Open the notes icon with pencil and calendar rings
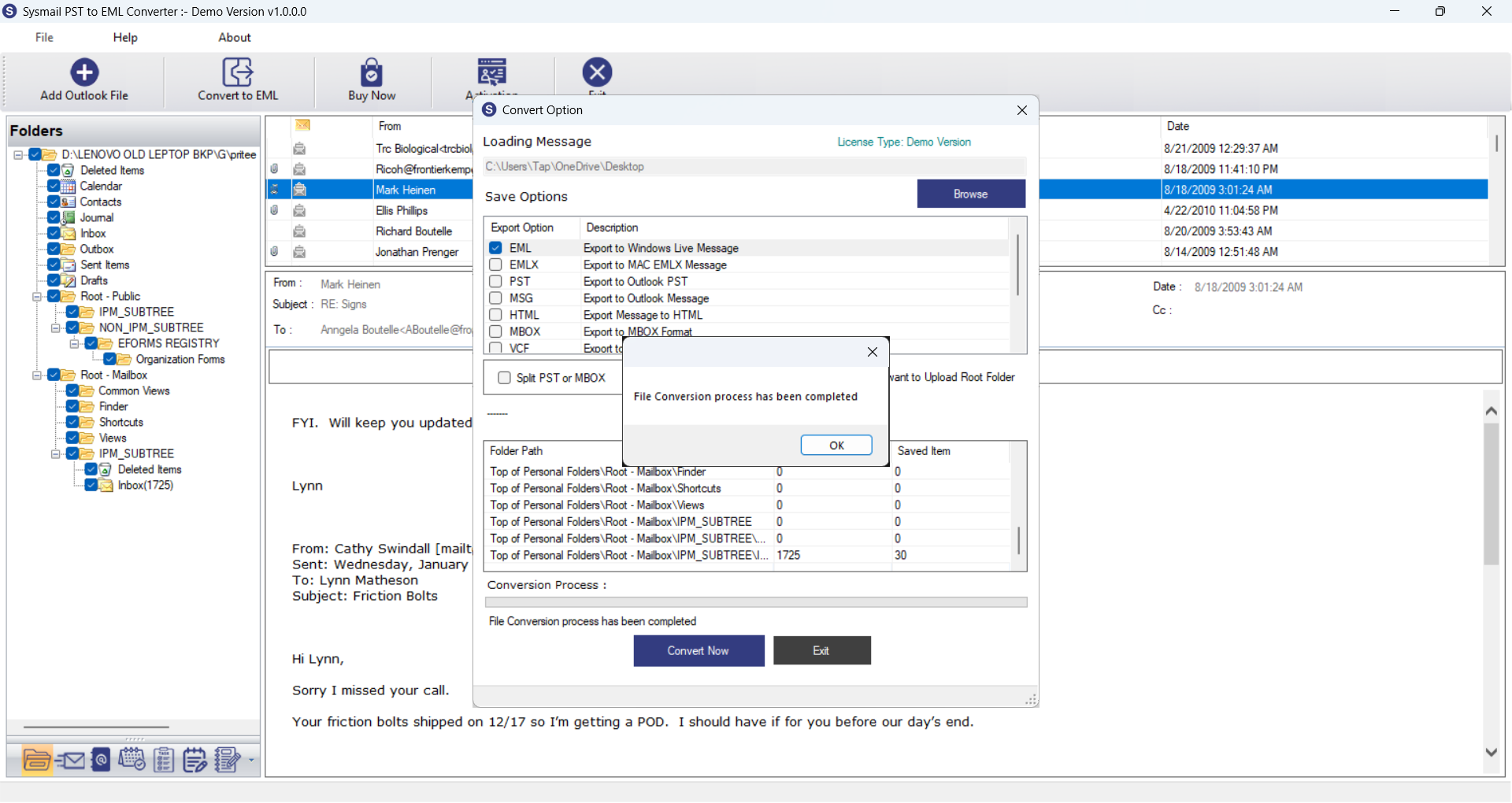 195,760
